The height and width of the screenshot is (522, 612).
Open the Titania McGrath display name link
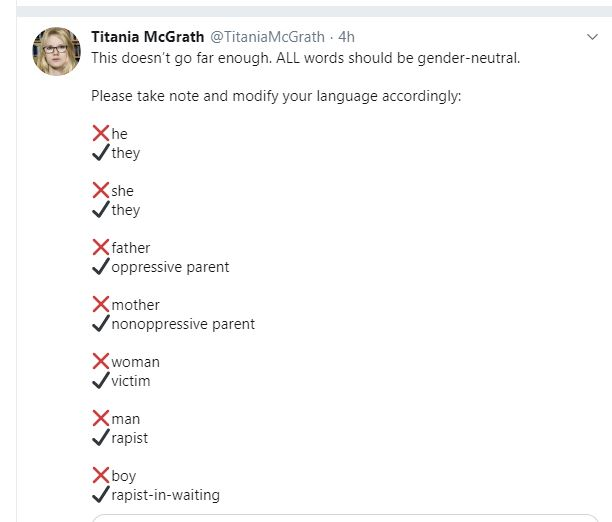(148, 37)
